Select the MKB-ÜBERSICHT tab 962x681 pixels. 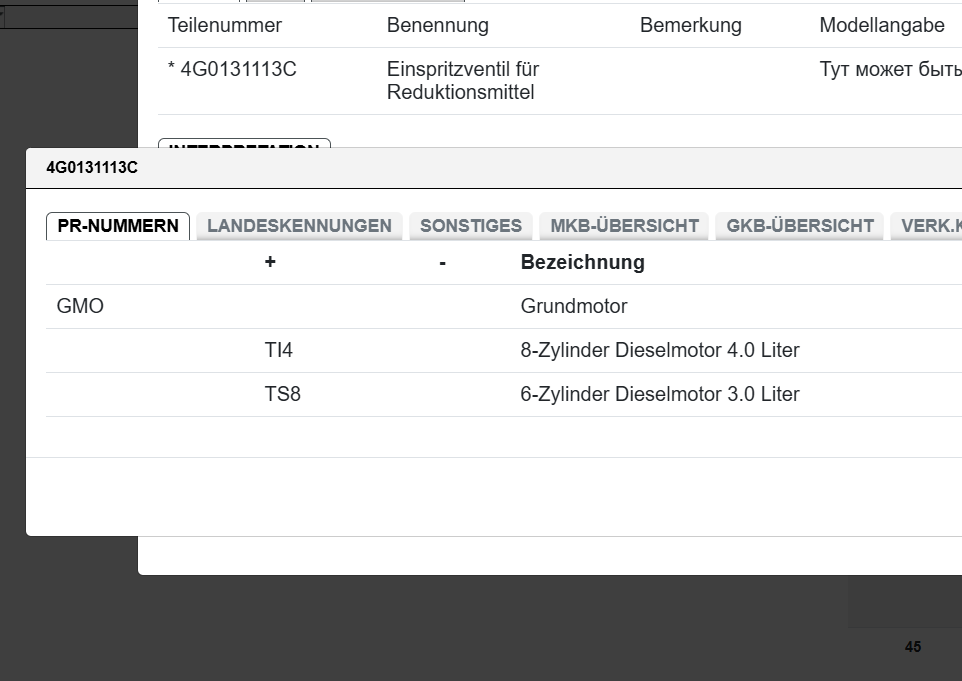pyautogui.click(x=623, y=225)
